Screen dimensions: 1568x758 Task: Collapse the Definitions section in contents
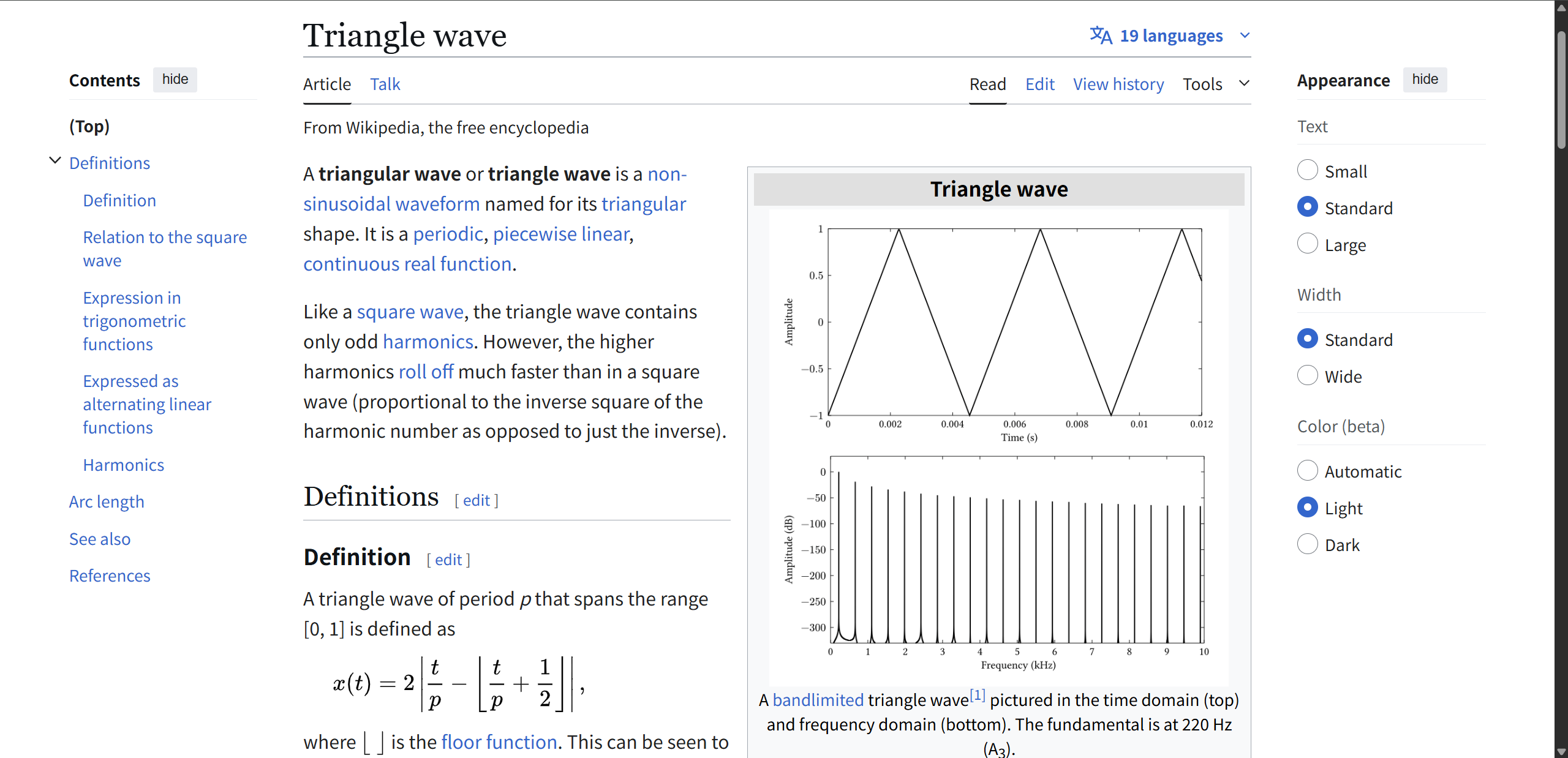(55, 161)
